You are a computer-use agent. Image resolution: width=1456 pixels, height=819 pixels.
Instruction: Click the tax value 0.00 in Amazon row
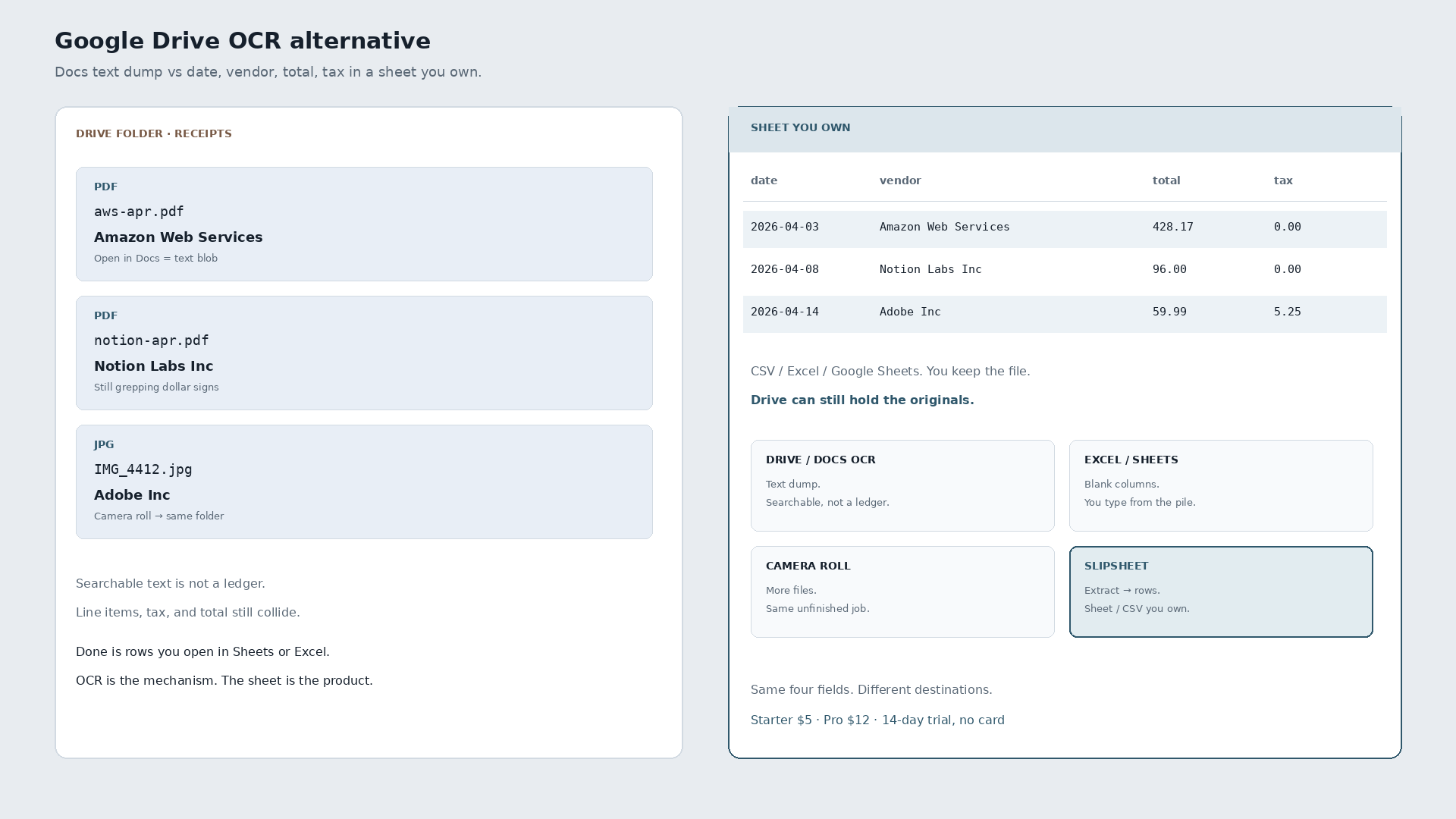pyautogui.click(x=1288, y=227)
